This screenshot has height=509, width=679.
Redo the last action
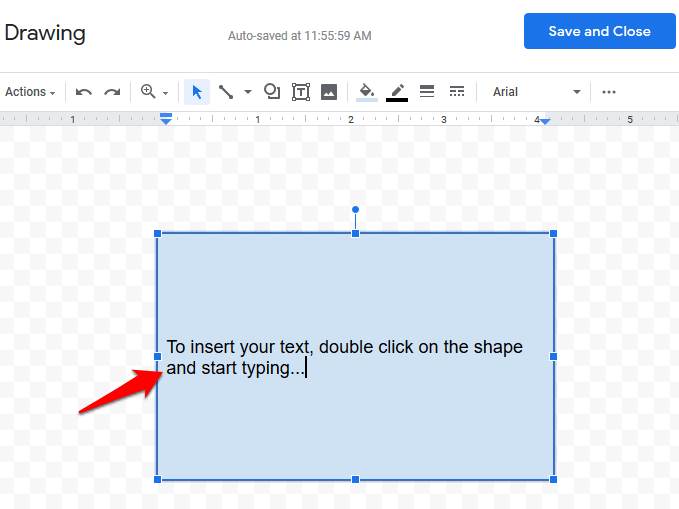(112, 92)
